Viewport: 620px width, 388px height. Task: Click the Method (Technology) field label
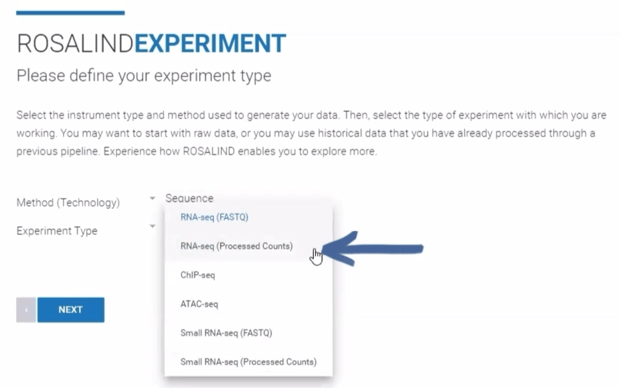tap(68, 203)
